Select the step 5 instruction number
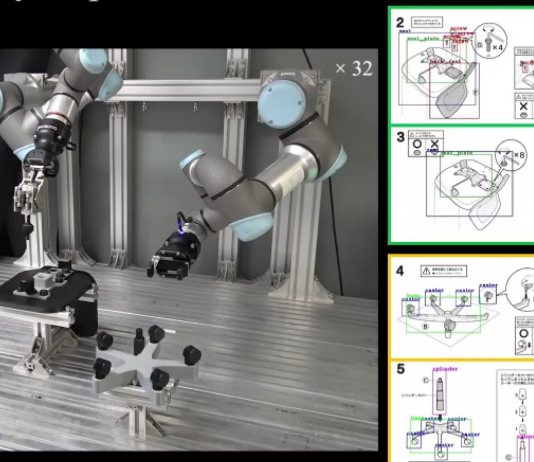The image size is (534, 462). tap(400, 369)
